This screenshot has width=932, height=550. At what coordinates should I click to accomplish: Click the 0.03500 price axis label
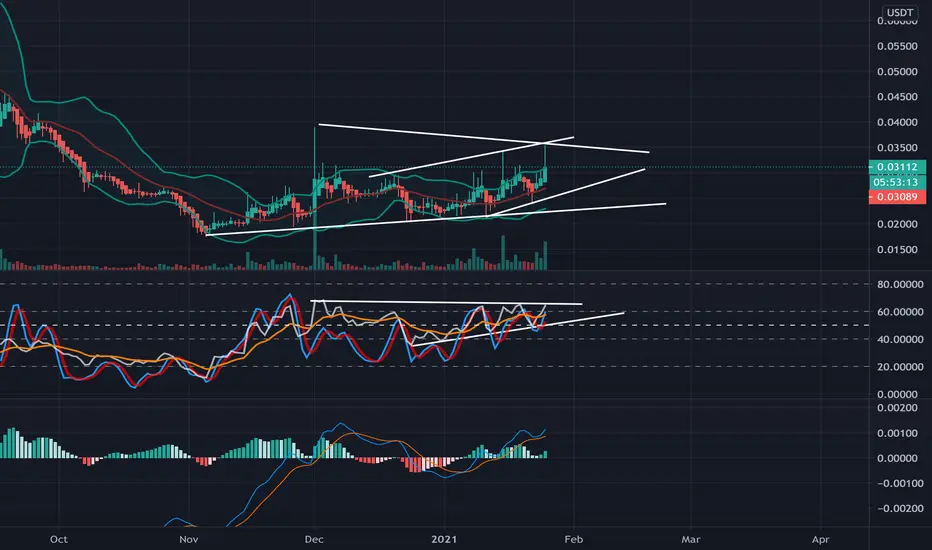(897, 148)
